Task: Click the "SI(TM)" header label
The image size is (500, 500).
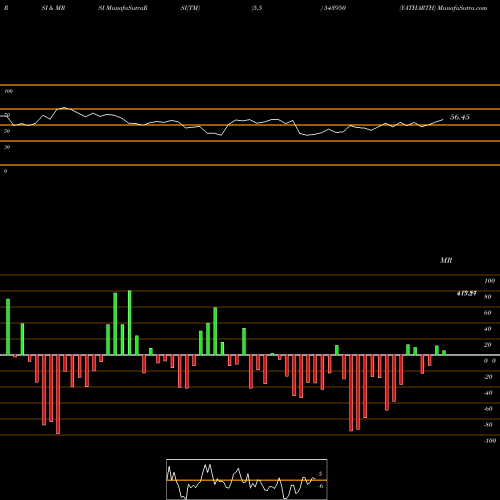Action: pos(190,8)
